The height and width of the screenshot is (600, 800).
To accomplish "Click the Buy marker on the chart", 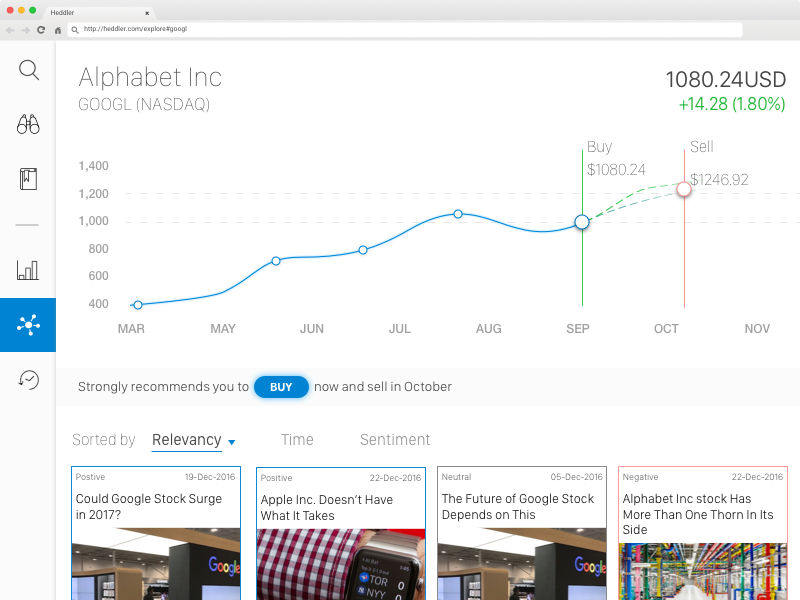I will coord(582,222).
